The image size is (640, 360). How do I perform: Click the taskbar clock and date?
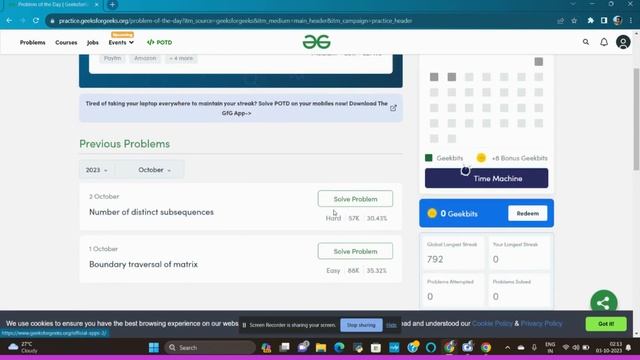tap(609, 347)
